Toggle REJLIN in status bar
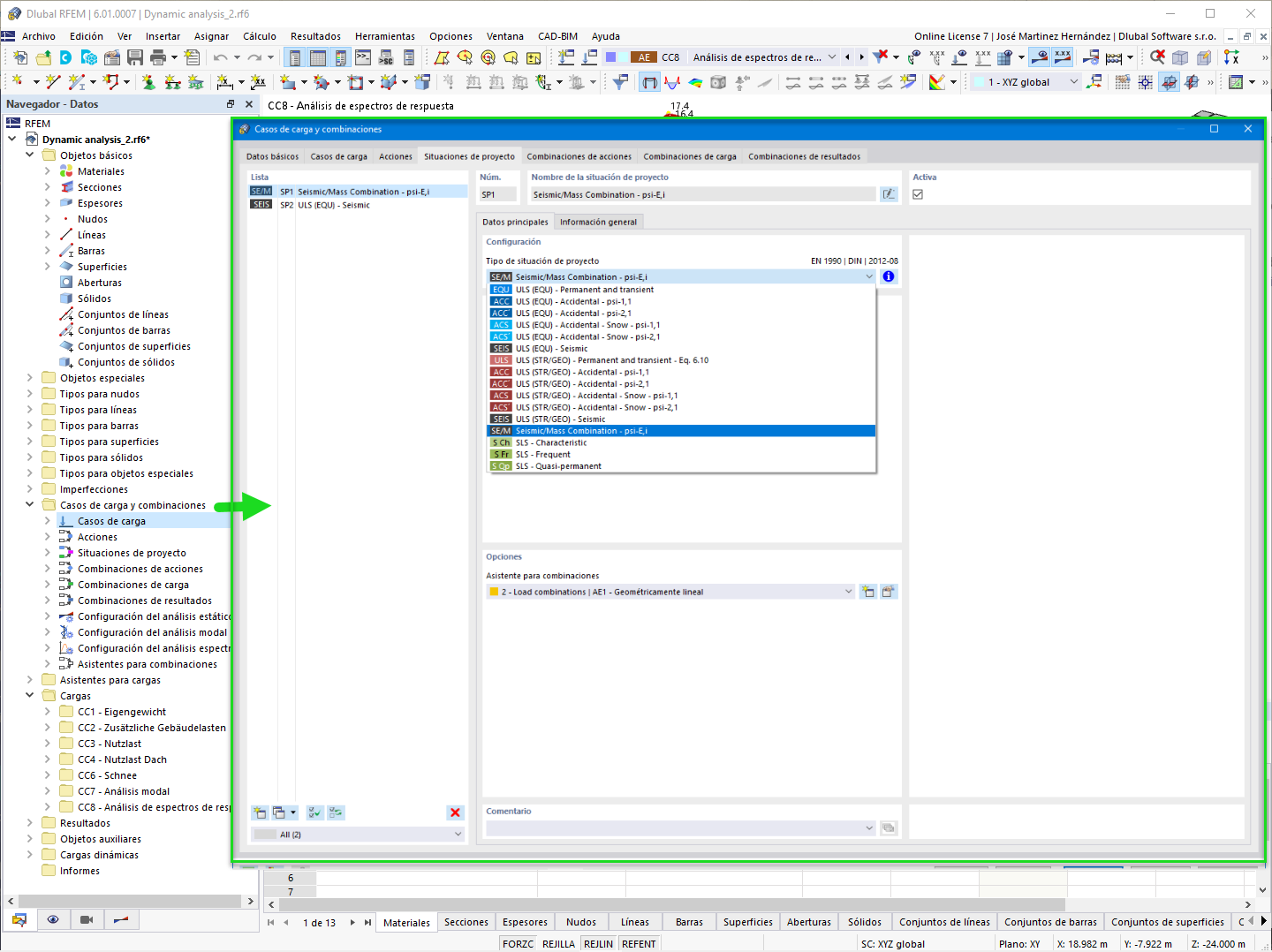This screenshot has height=952, width=1272. click(x=598, y=944)
